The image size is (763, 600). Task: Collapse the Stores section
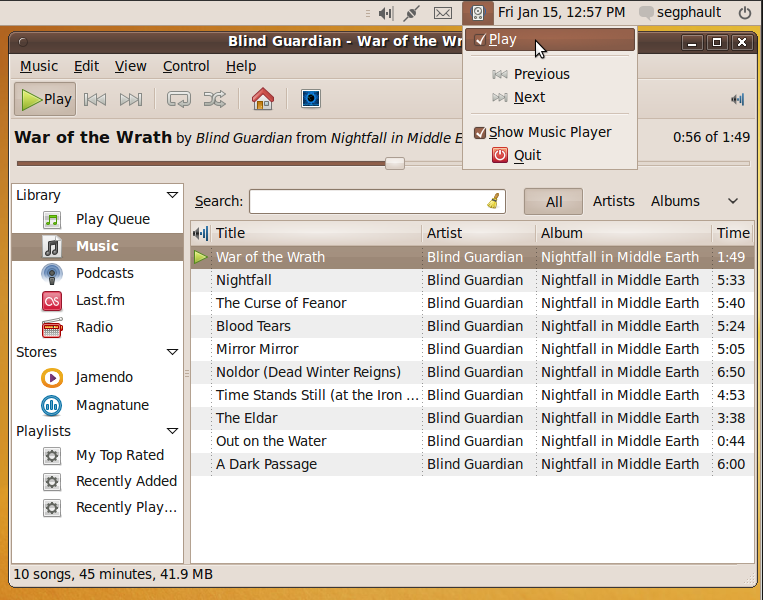click(172, 352)
